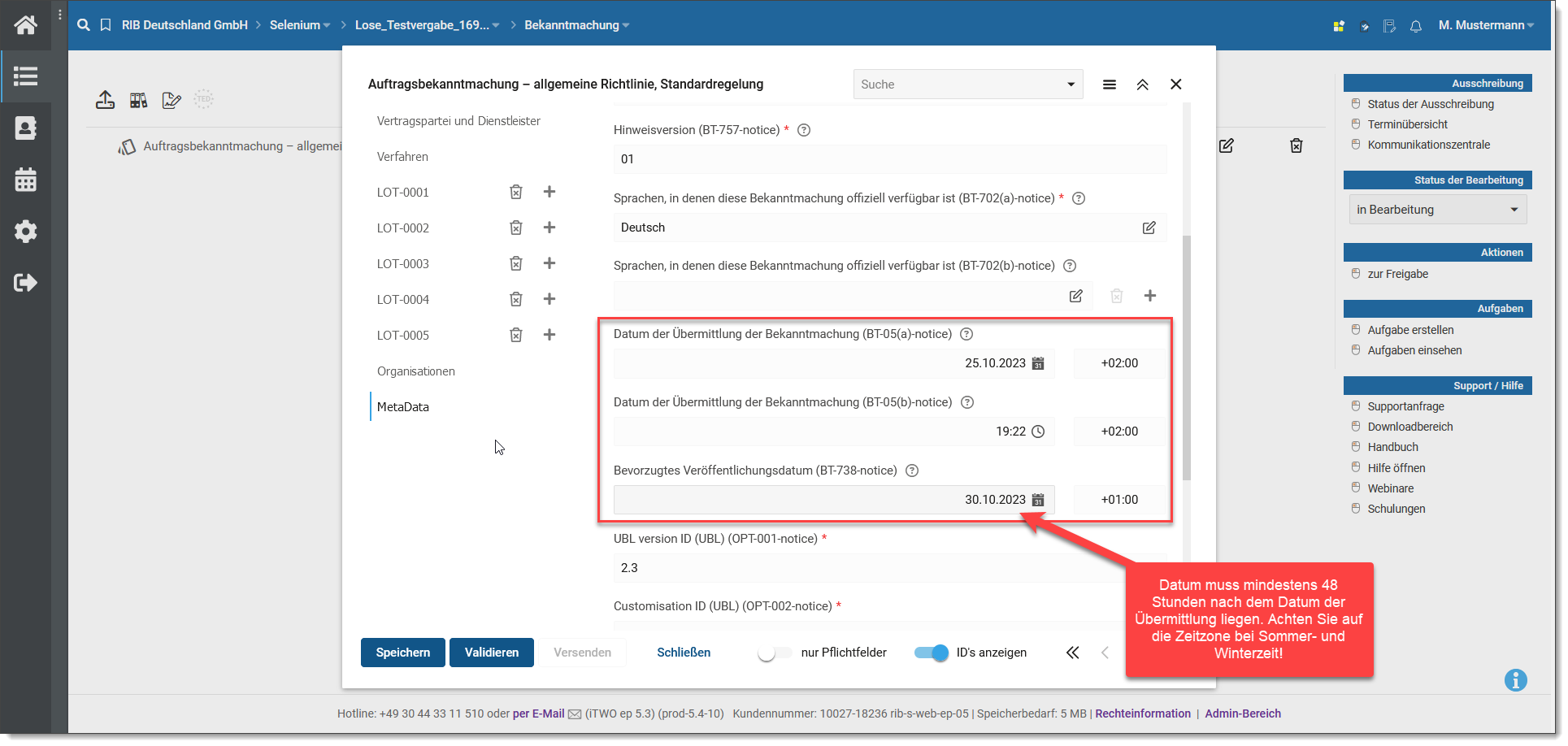
Task: Add a lot with the plus next to LOT-0001
Action: coord(549,192)
